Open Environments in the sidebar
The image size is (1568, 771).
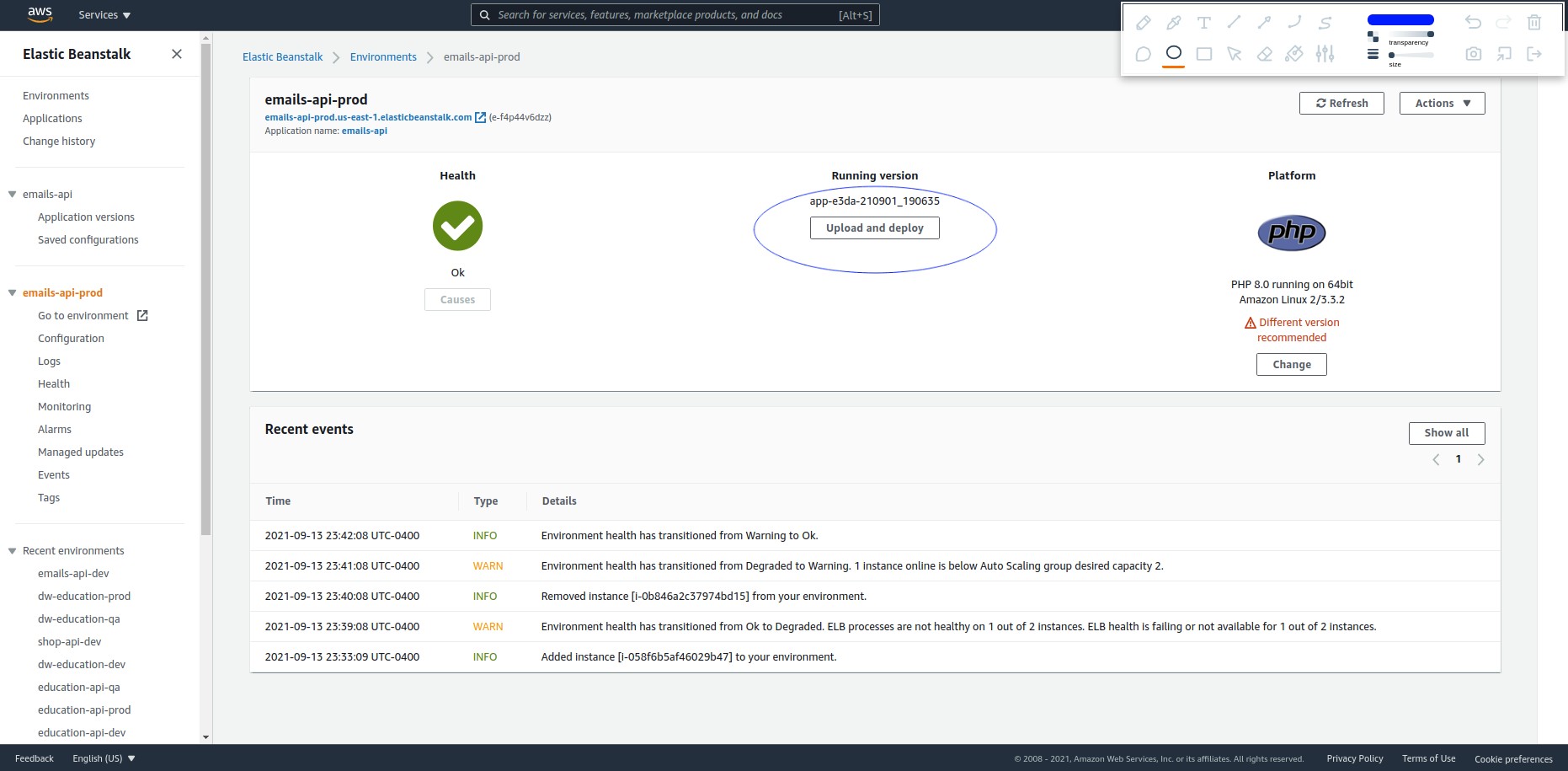coord(56,96)
